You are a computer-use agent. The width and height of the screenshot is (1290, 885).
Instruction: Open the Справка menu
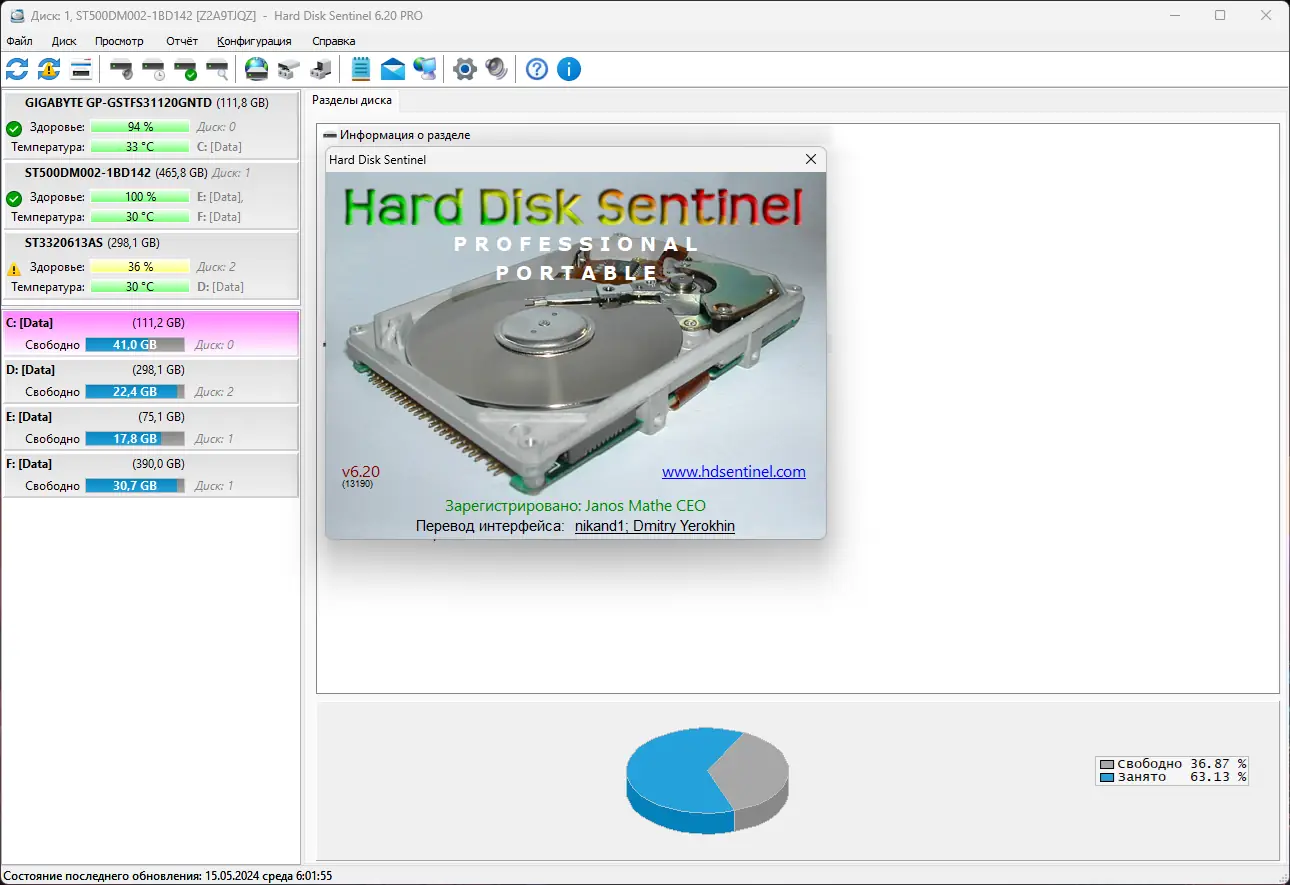[x=333, y=41]
